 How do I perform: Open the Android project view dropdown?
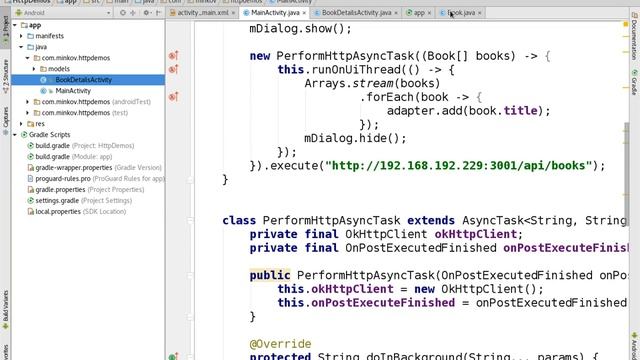(63, 13)
